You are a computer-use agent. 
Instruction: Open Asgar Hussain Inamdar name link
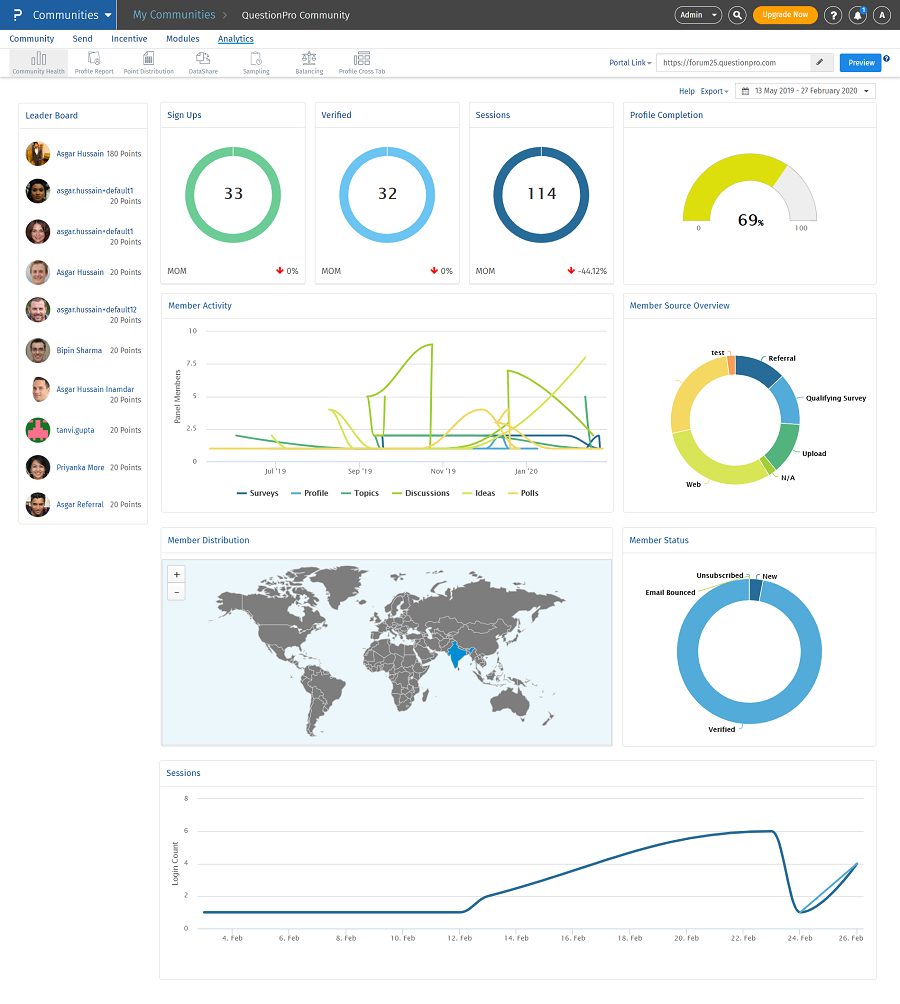coord(95,389)
